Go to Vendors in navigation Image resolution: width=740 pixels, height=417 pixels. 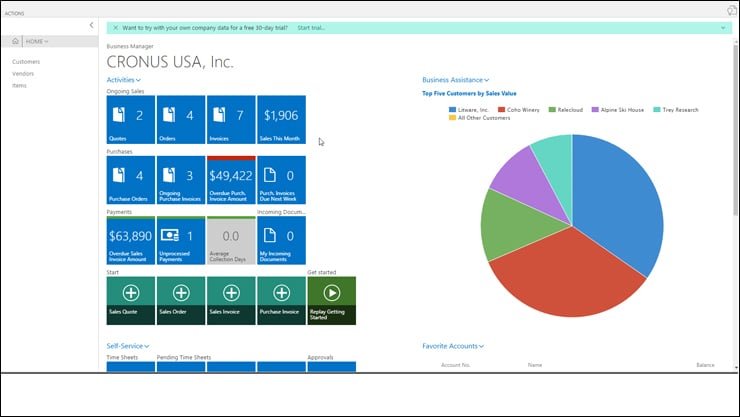[x=23, y=74]
